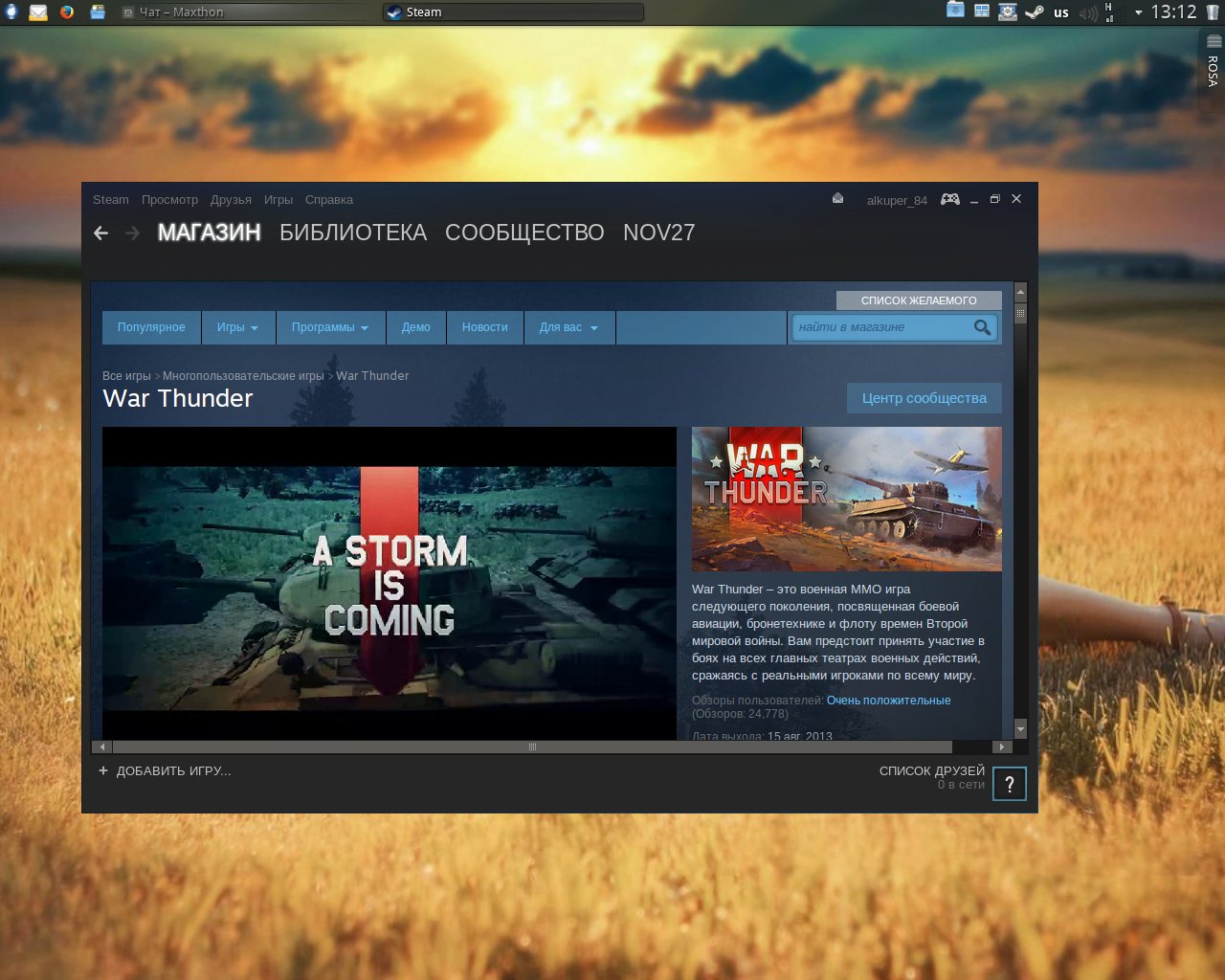Image resolution: width=1225 pixels, height=980 pixels.
Task: Click the 13:12 panel clock
Action: [1173, 11]
